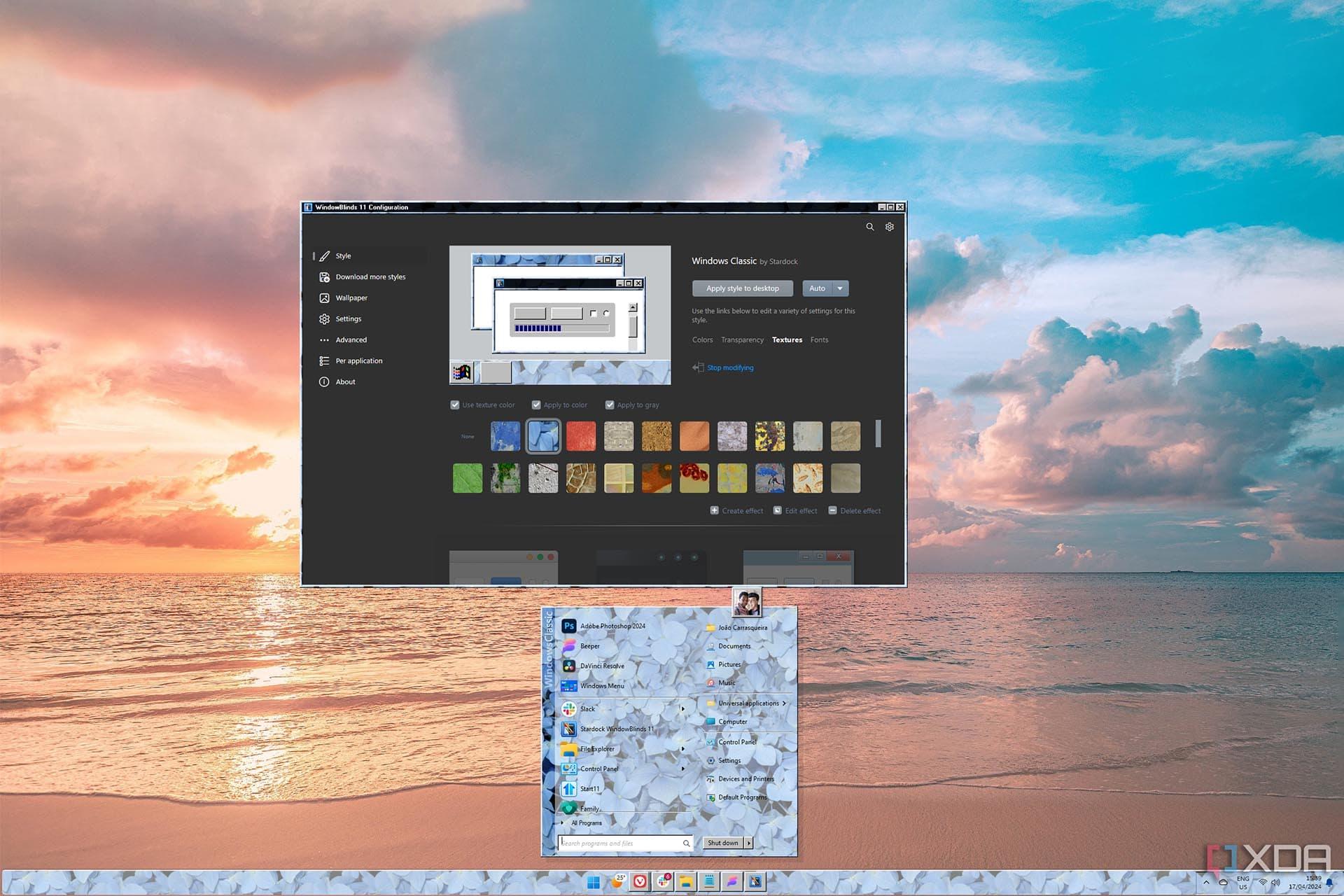The image size is (1344, 896).
Task: Open the gear settings icon at top right
Action: point(890,227)
